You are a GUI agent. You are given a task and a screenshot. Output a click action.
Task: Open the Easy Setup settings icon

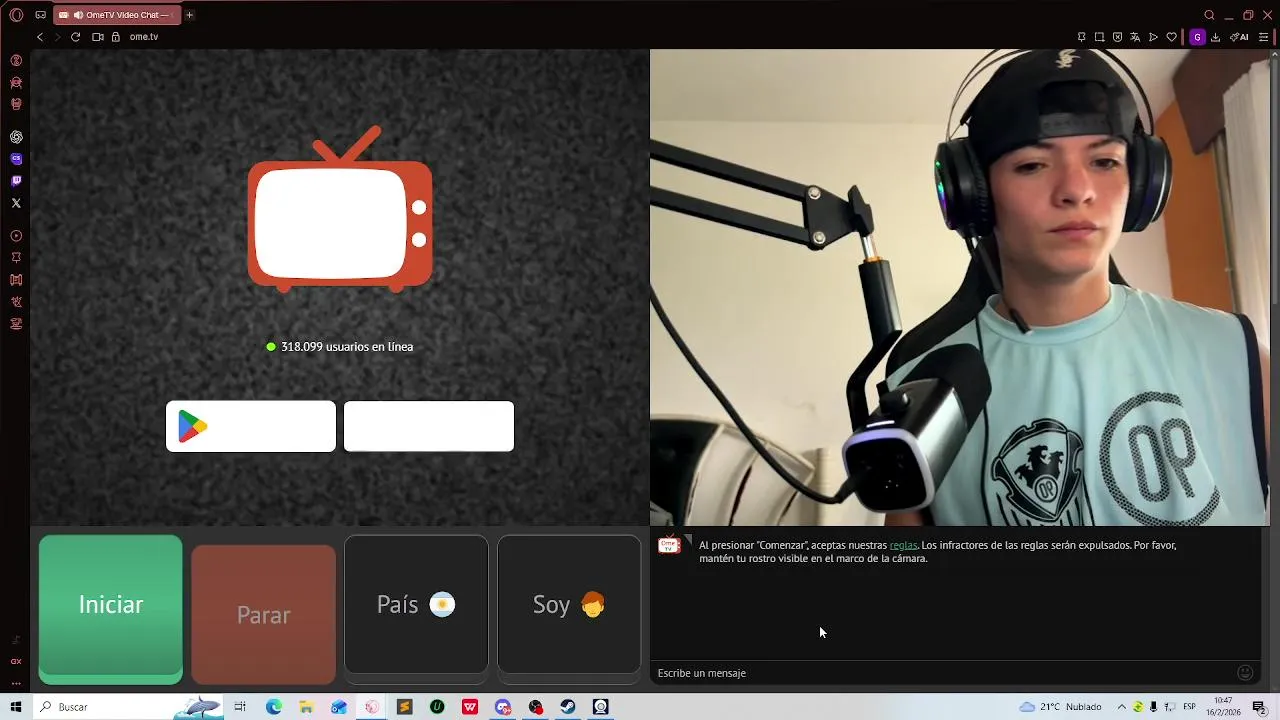tap(1264, 37)
